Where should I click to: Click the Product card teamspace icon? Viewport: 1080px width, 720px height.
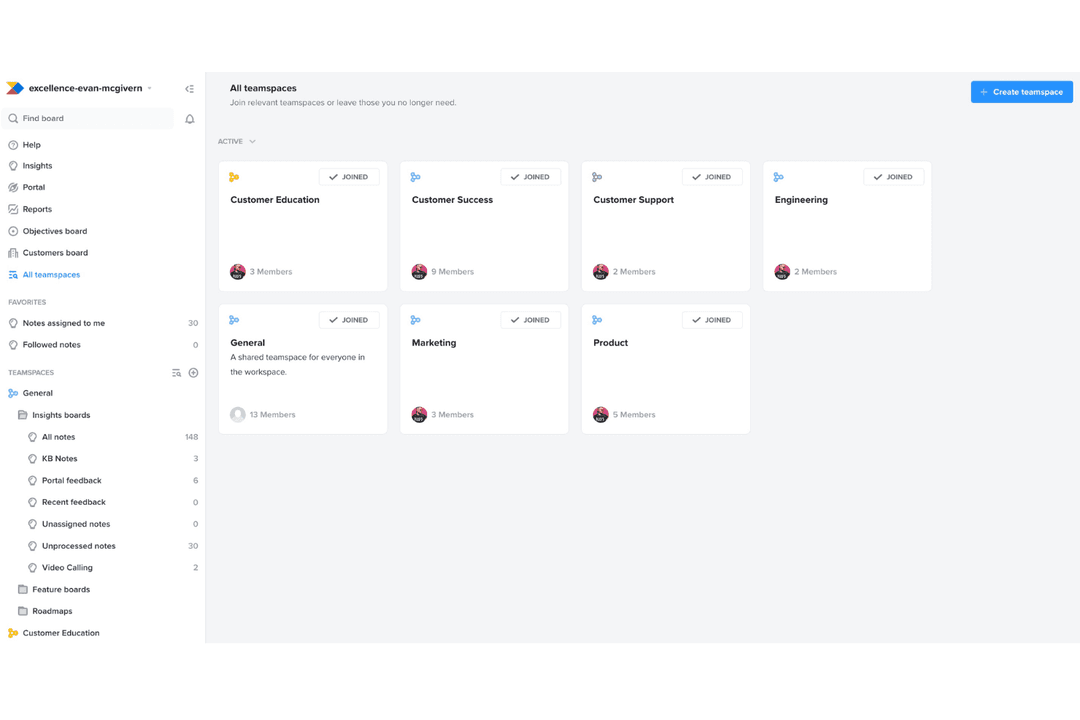(597, 320)
